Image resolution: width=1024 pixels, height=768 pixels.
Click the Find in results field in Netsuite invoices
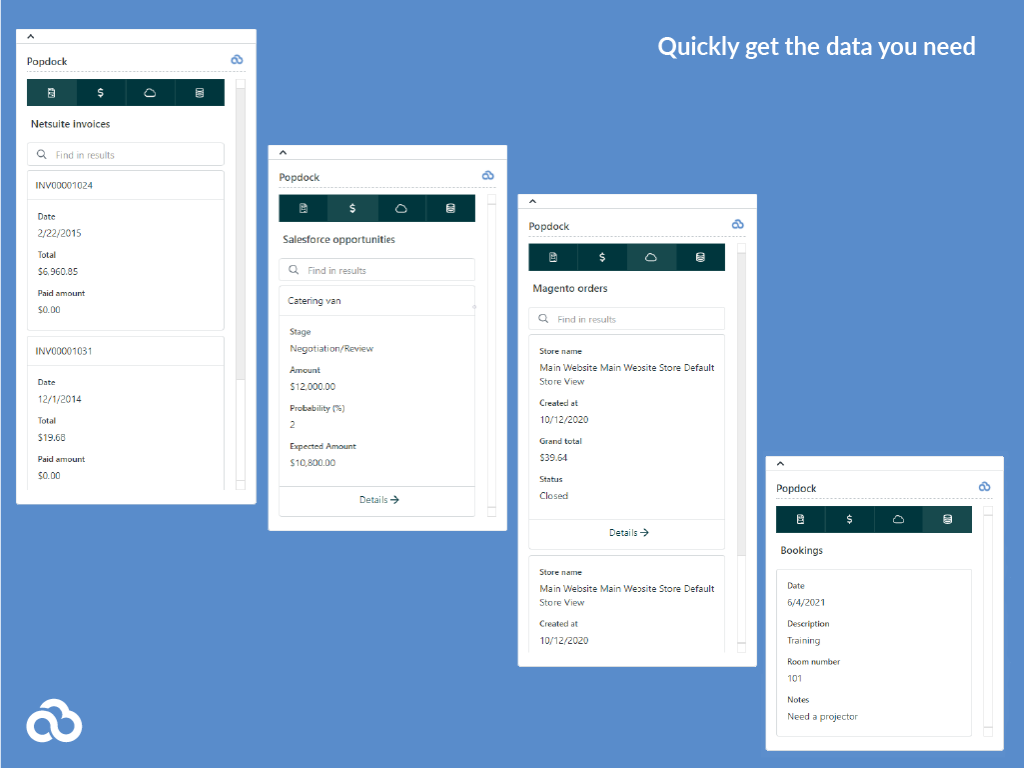pyautogui.click(x=125, y=154)
